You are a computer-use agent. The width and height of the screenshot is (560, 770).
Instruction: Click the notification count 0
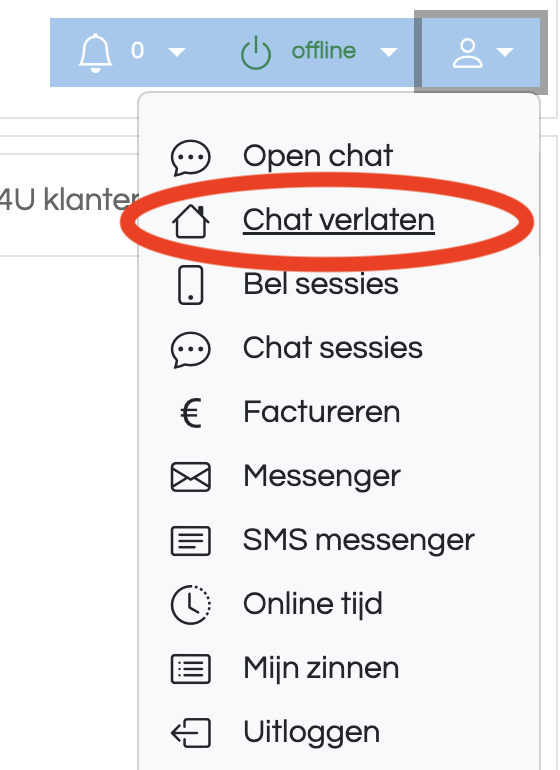tap(138, 51)
